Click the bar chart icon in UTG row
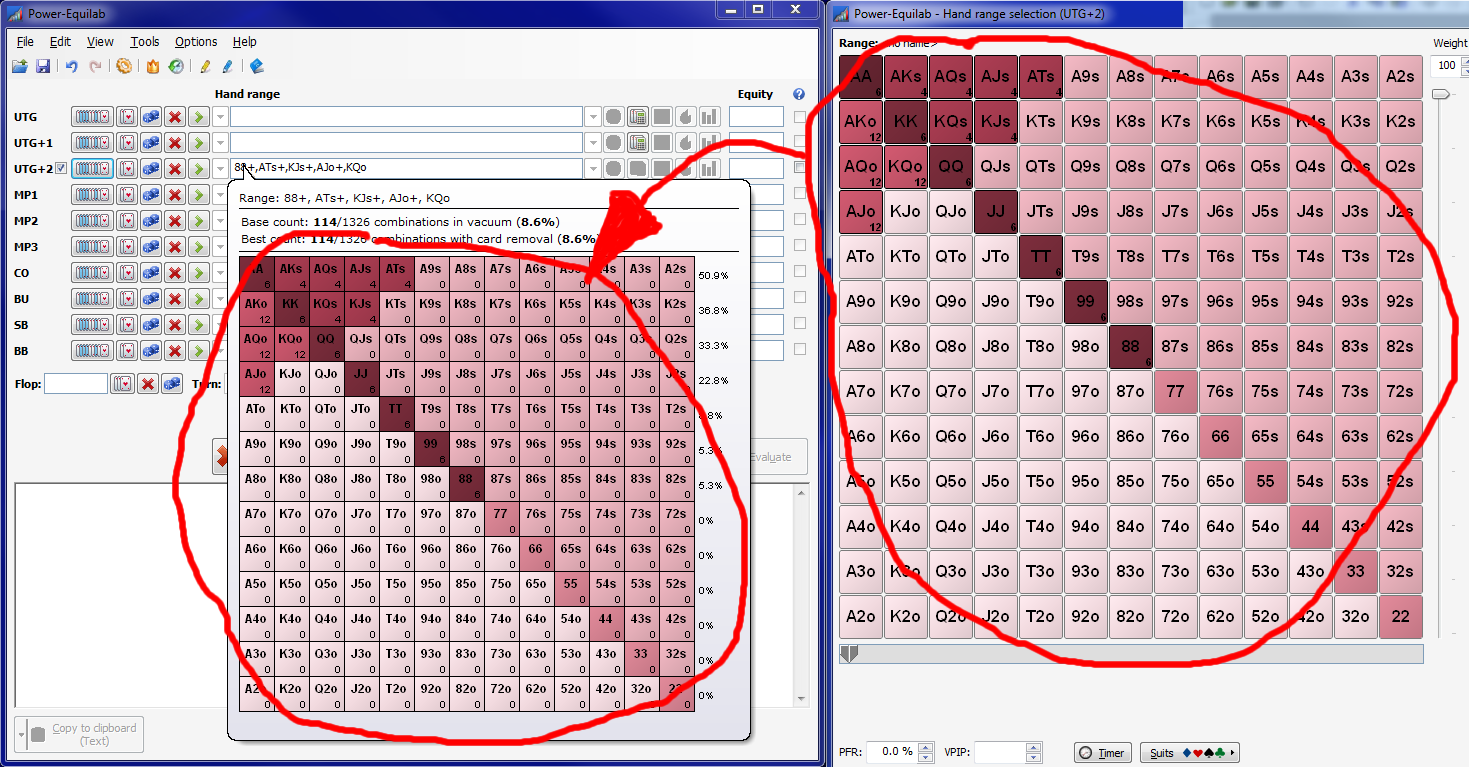This screenshot has width=1469, height=767. pos(710,117)
